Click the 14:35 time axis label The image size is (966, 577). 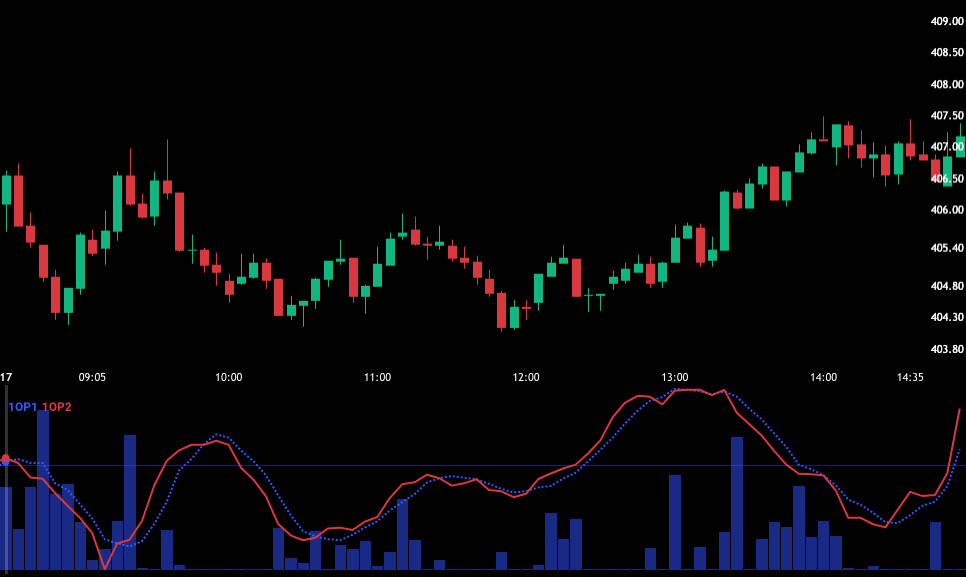click(909, 377)
